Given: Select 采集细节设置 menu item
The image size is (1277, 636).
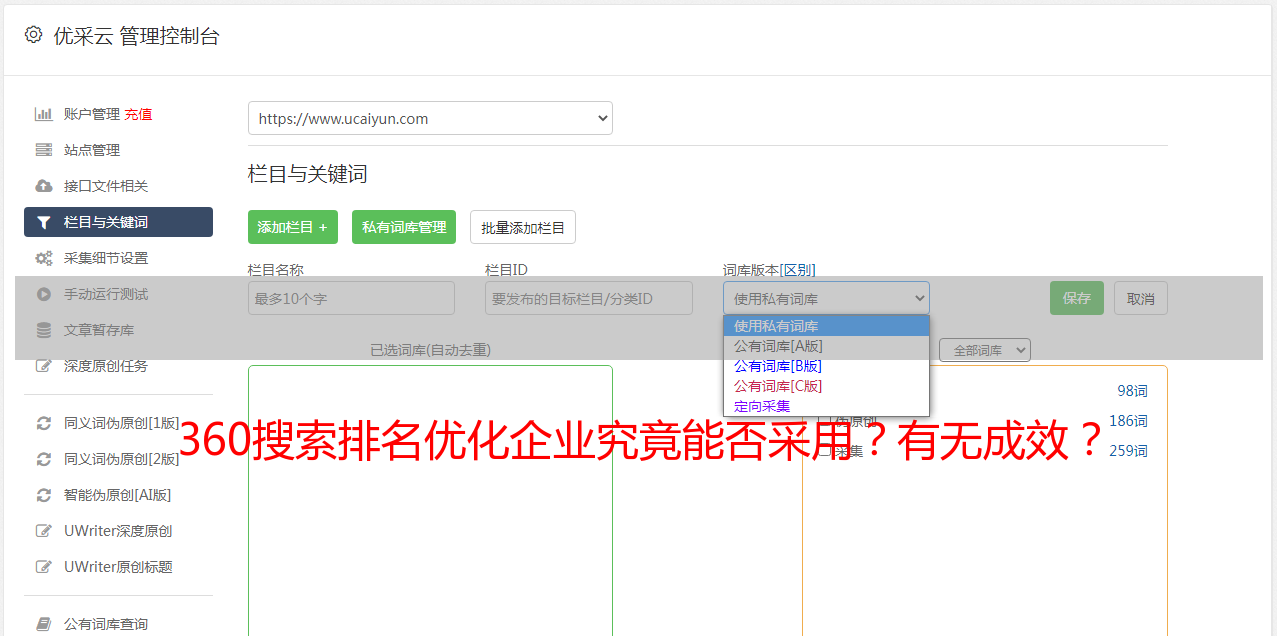Looking at the screenshot, I should tap(106, 258).
